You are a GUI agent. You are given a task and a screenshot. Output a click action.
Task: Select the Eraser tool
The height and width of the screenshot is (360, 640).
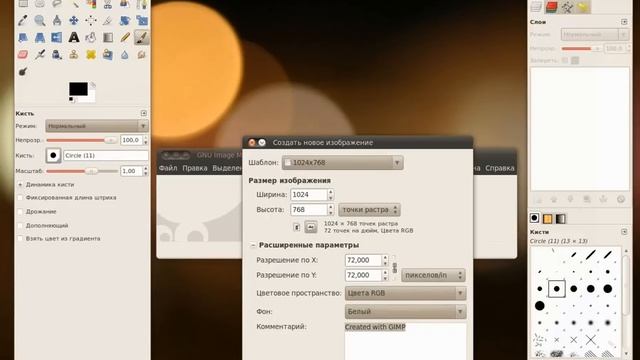point(23,54)
